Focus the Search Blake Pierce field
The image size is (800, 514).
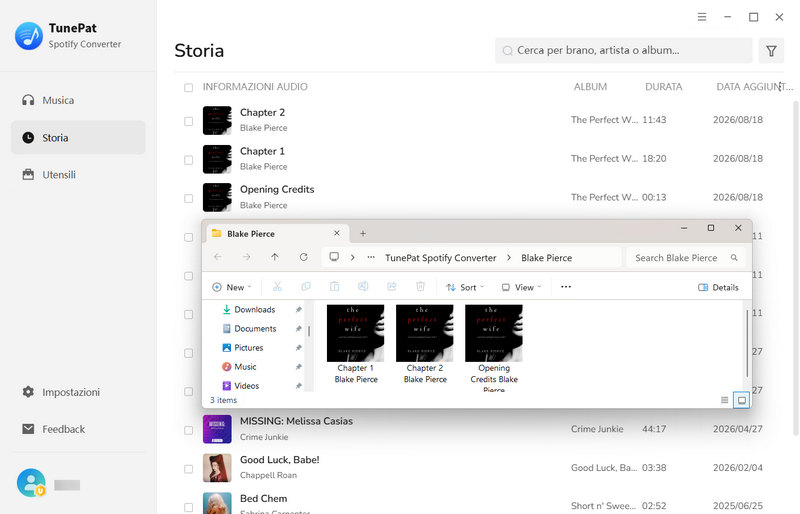tap(686, 258)
